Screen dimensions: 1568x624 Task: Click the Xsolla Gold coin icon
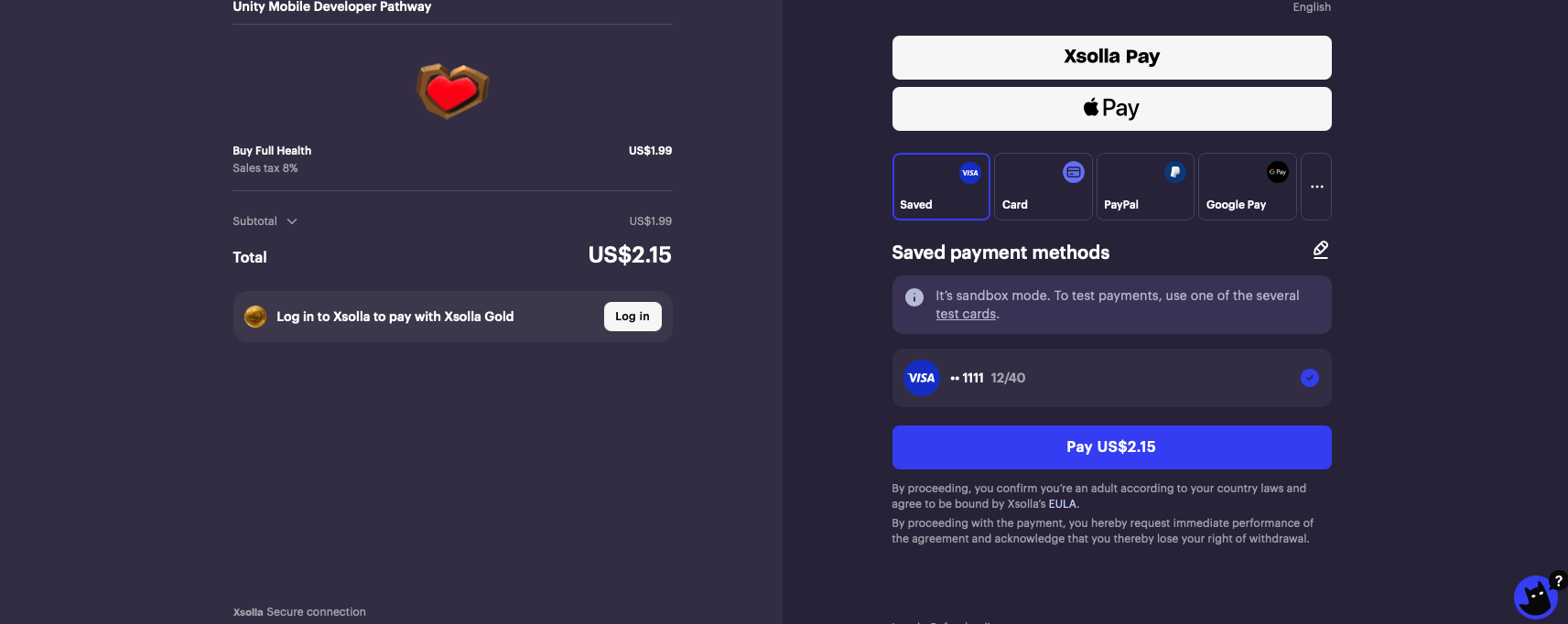click(x=255, y=317)
